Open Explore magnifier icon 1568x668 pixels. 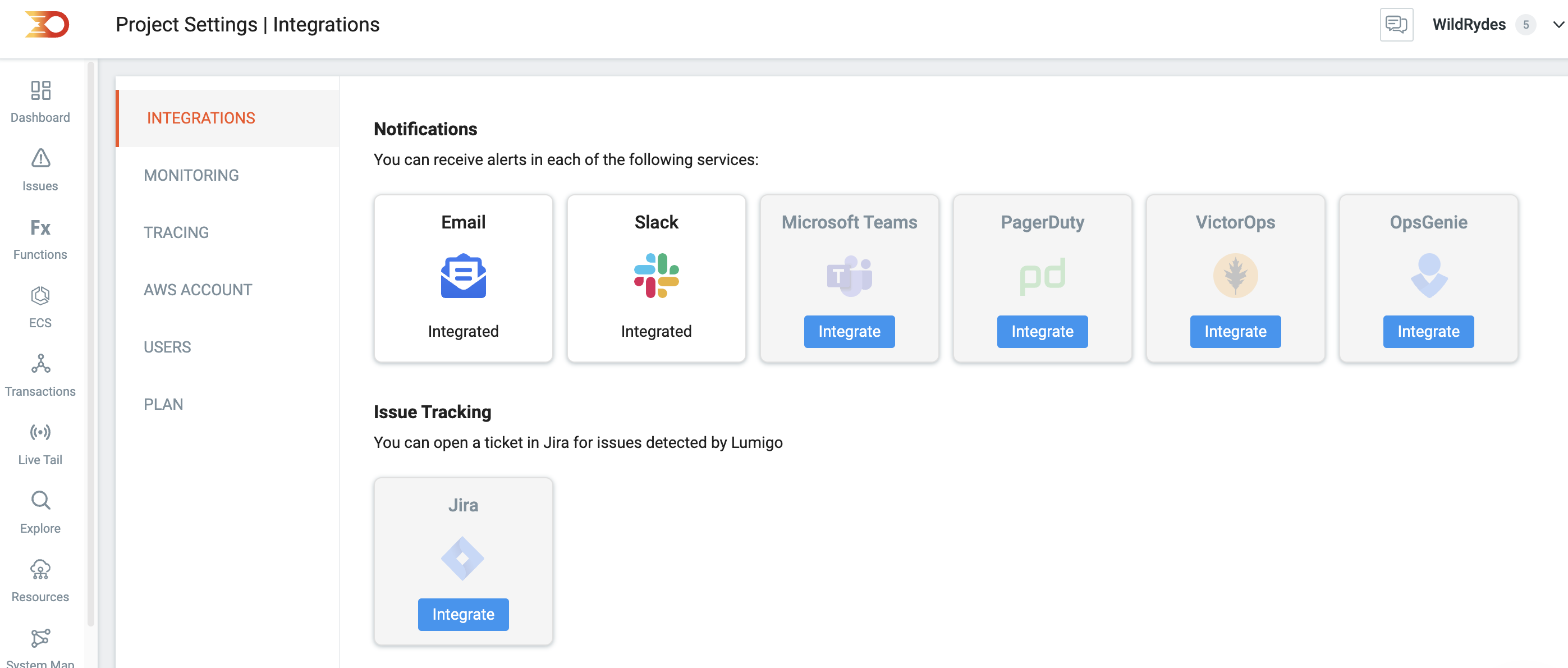pos(40,501)
